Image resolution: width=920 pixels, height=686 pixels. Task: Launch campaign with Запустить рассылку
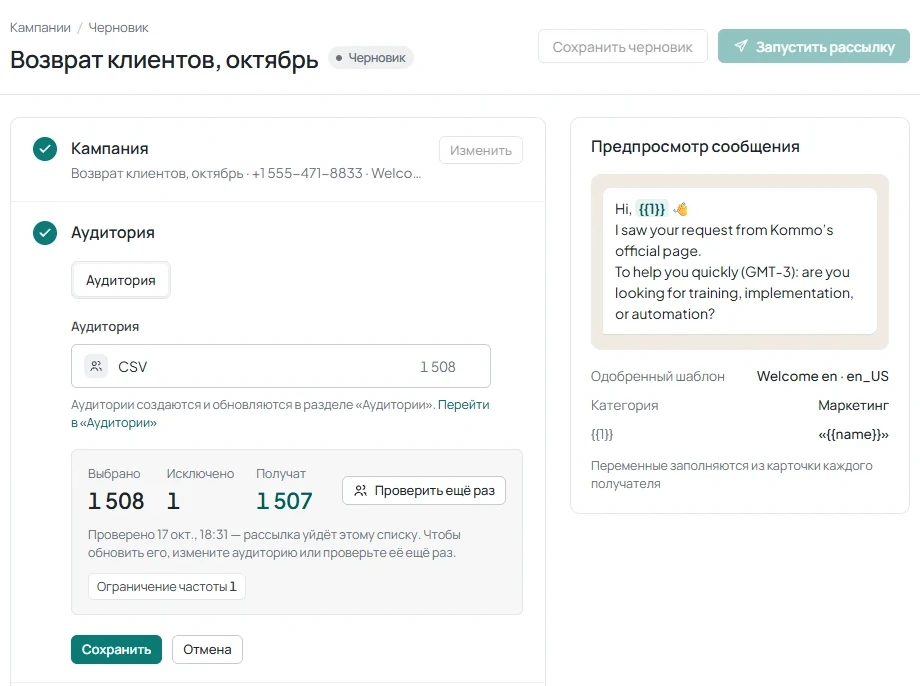pyautogui.click(x=814, y=46)
